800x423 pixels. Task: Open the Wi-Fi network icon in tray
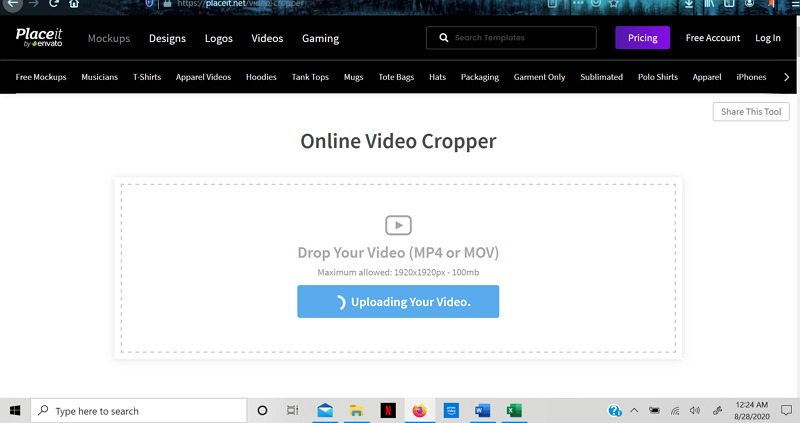click(x=675, y=411)
